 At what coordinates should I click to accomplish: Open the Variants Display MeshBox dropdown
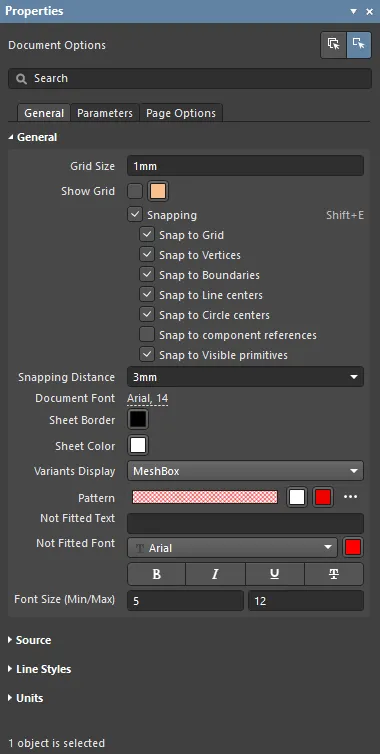245,471
